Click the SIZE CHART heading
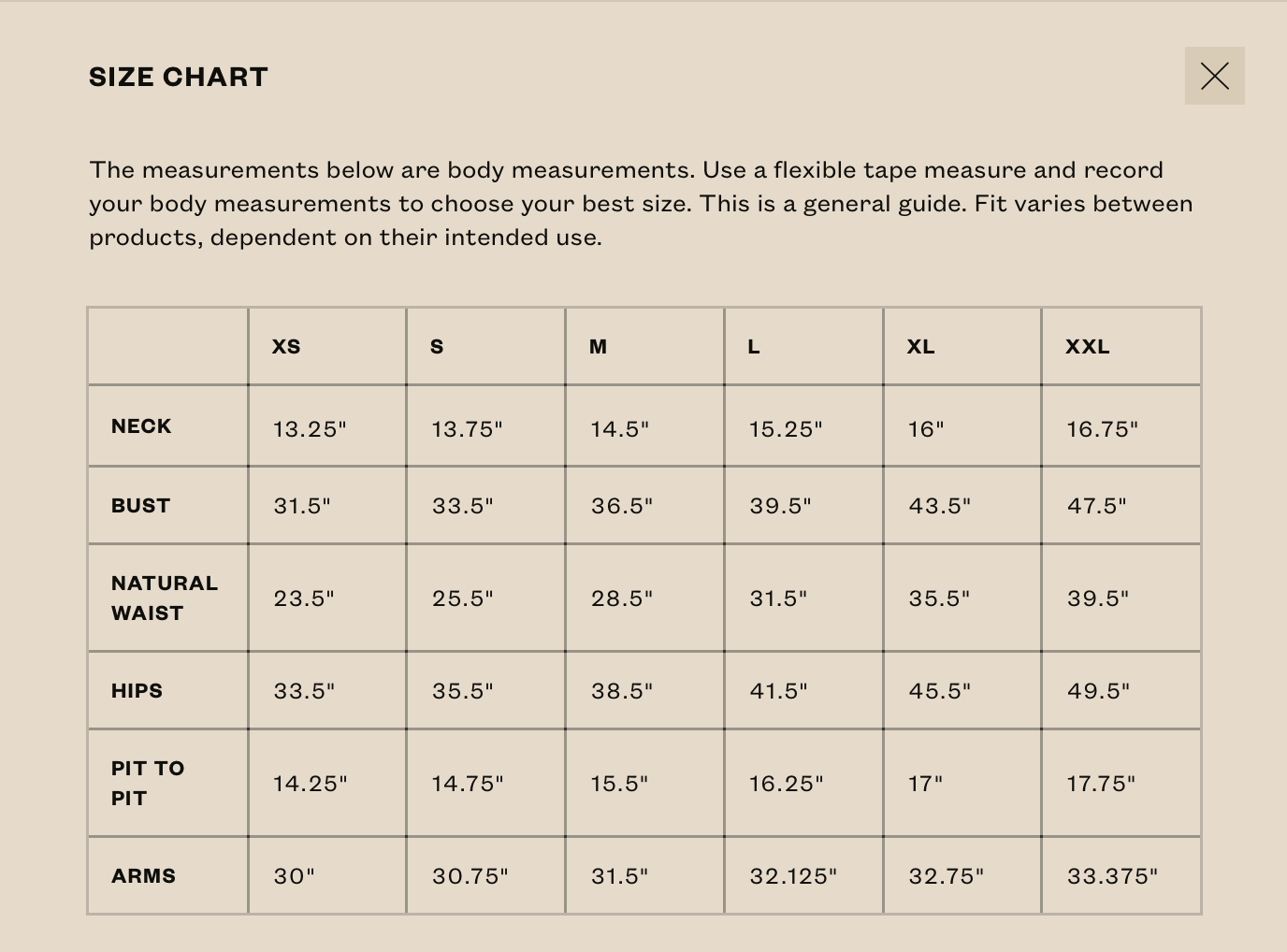Image resolution: width=1287 pixels, height=952 pixels. pyautogui.click(x=179, y=77)
